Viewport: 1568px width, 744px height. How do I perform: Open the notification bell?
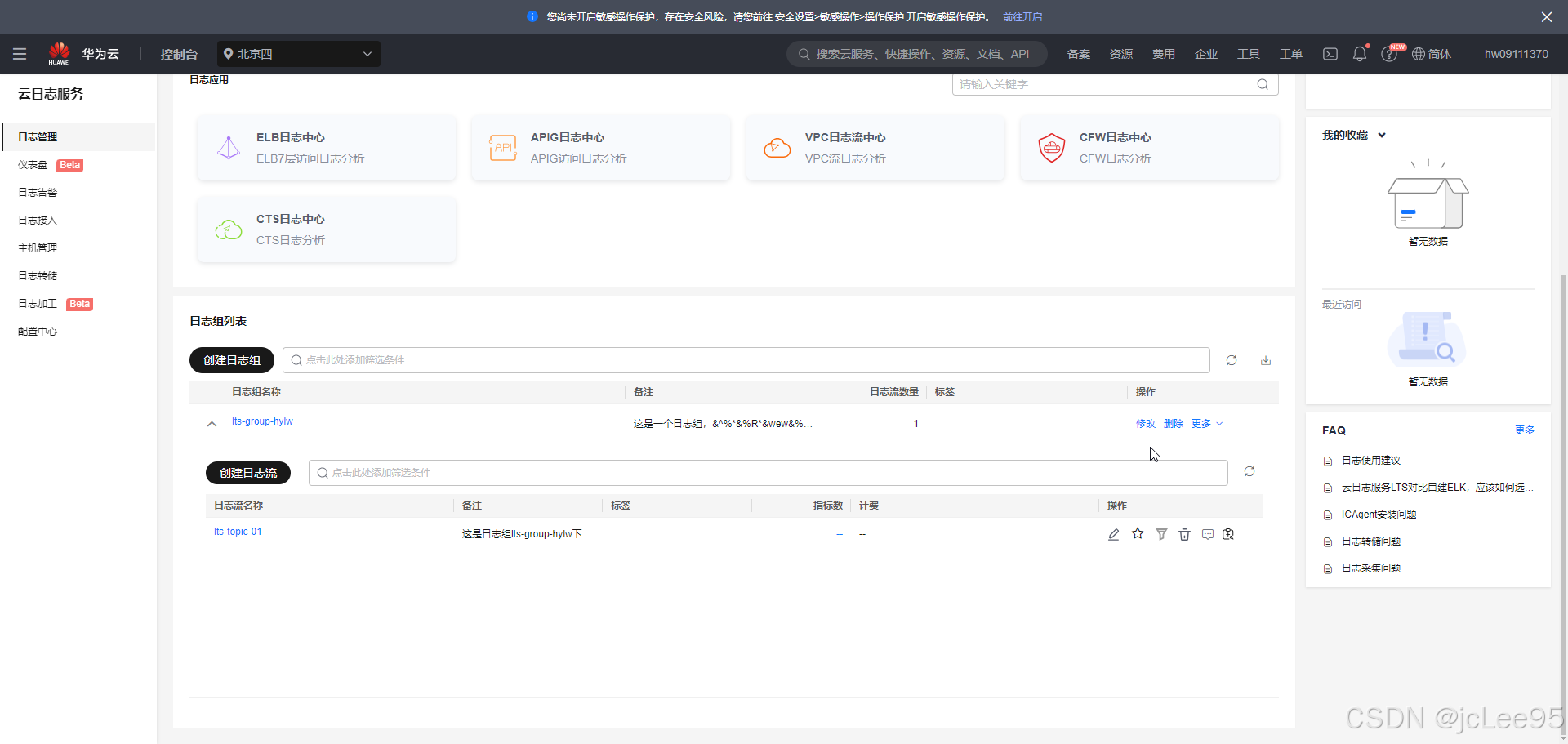[x=1360, y=54]
